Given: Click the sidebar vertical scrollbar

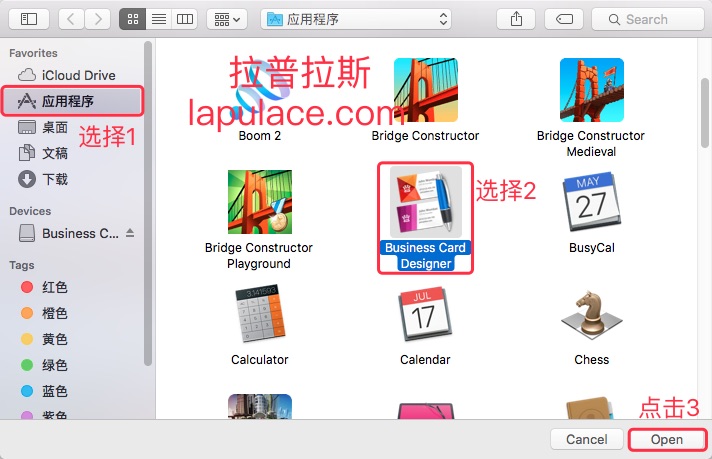Looking at the screenshot, I should (148, 203).
